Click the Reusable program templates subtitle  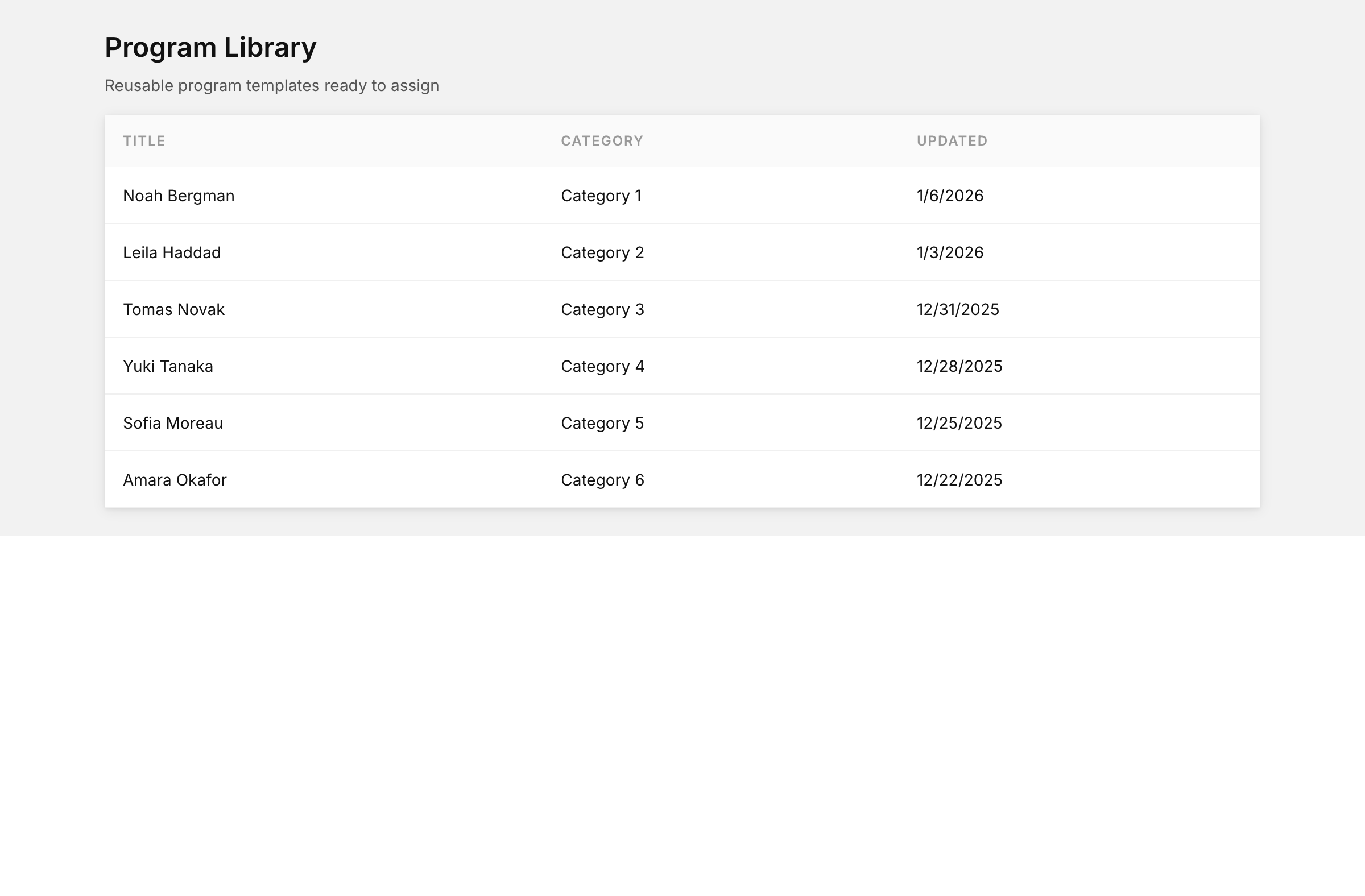(x=272, y=85)
